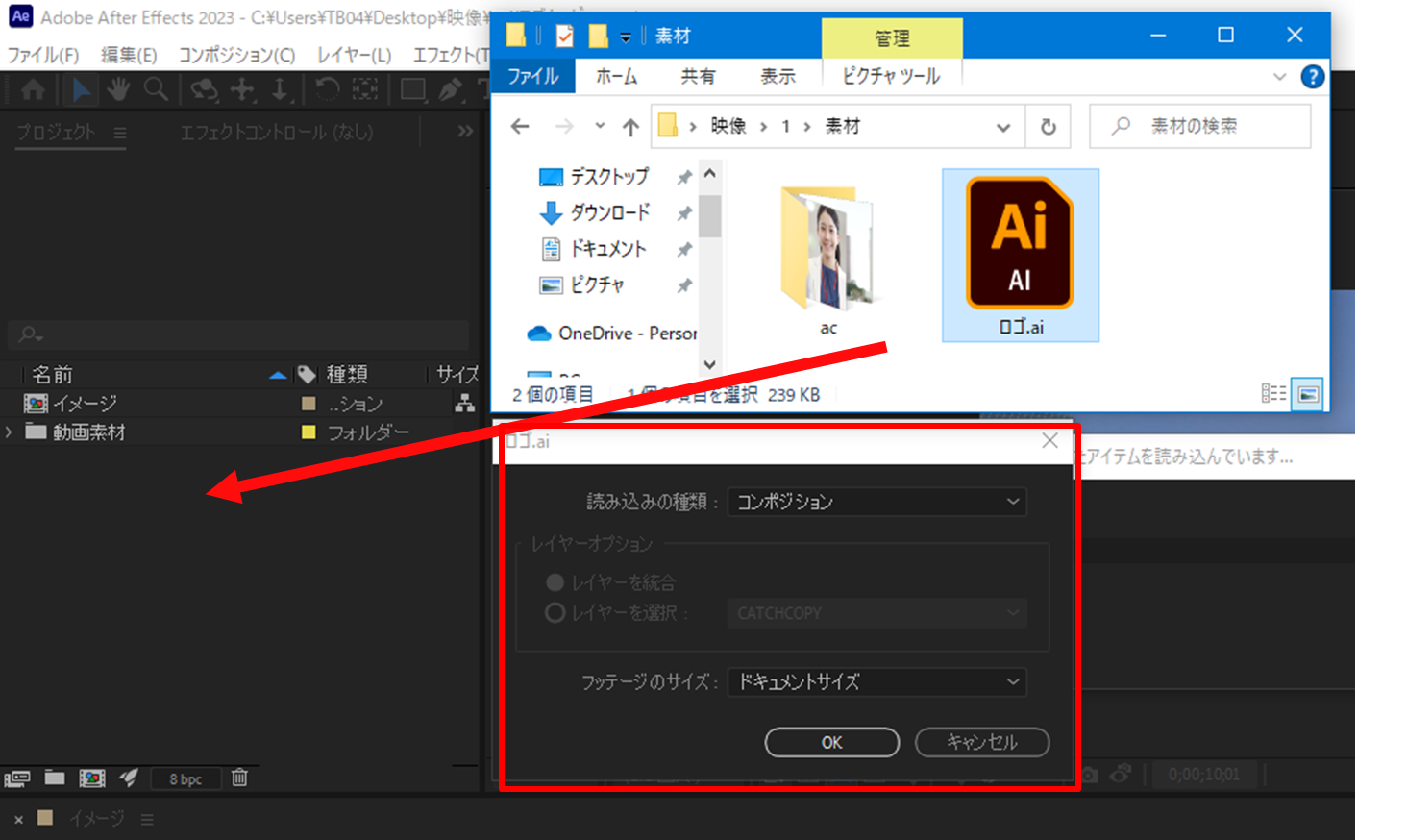
Task: Click the Explorer refresh button
Action: click(1049, 127)
